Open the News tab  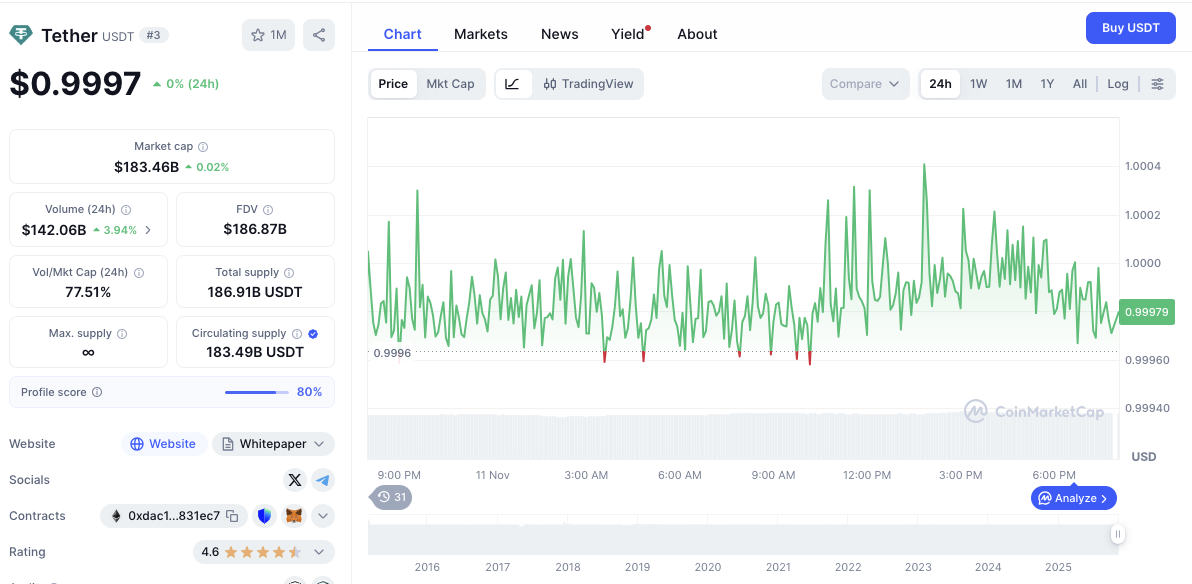[559, 33]
